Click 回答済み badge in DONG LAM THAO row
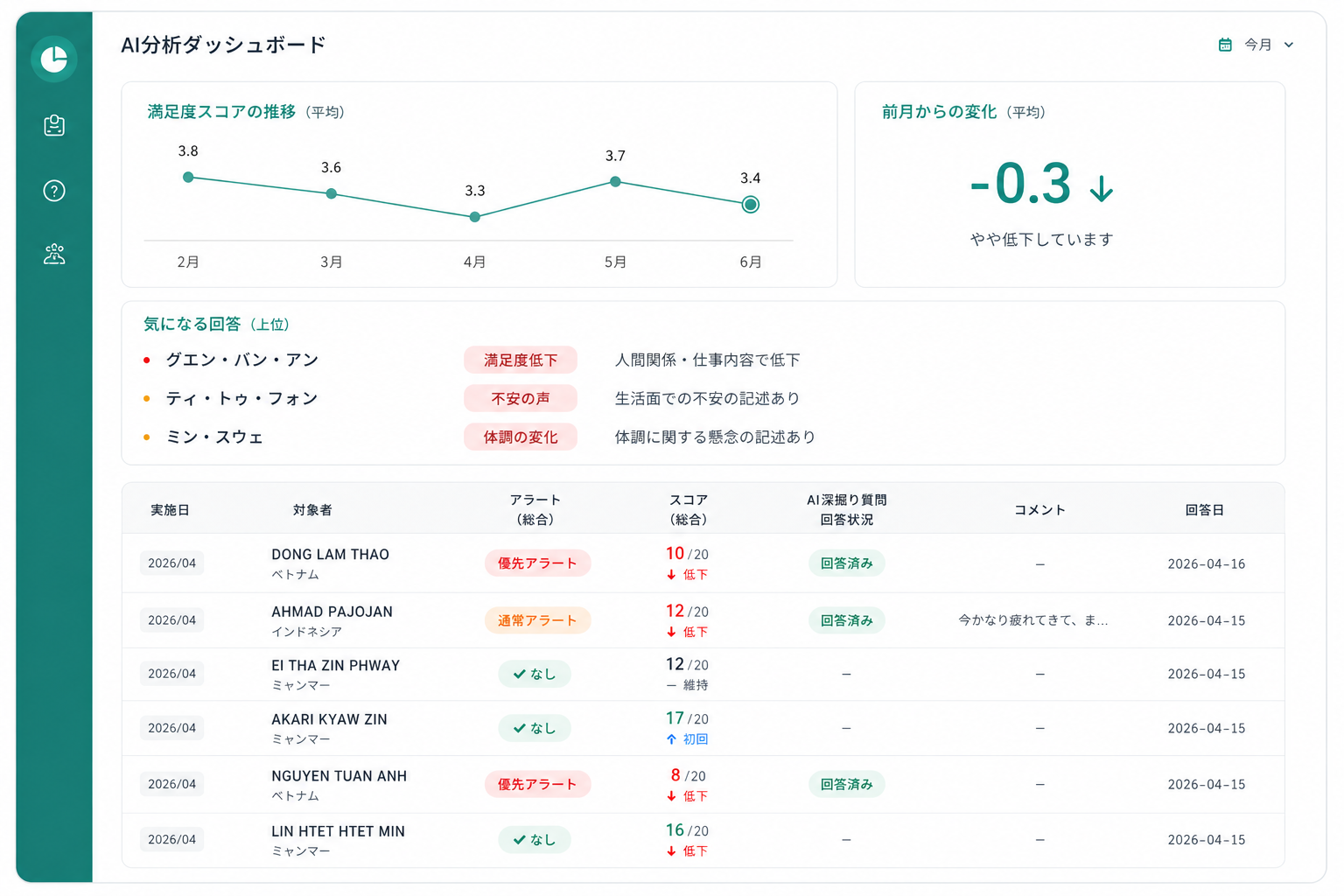This screenshot has height=896, width=1344. click(846, 563)
